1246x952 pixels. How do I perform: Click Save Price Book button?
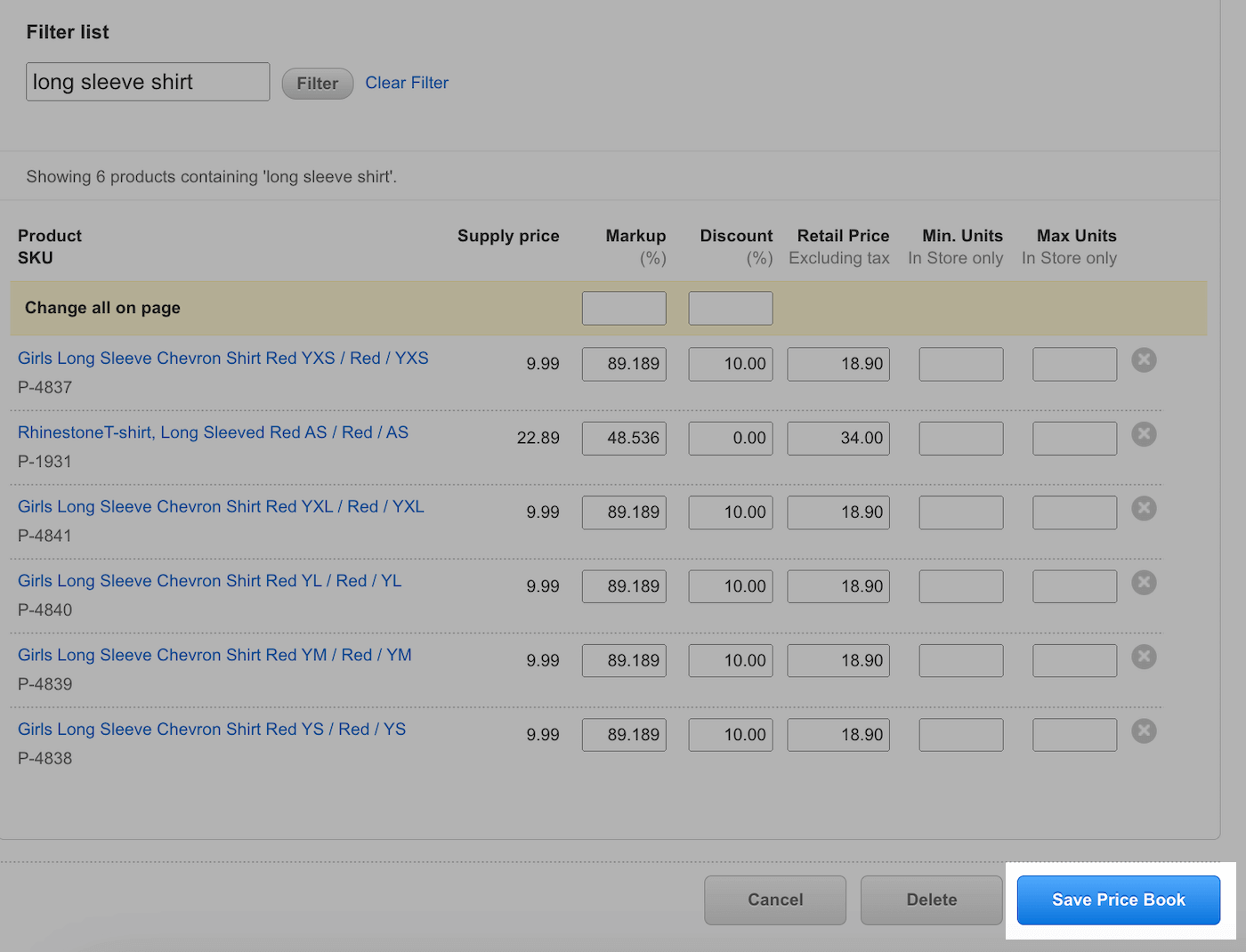1118,900
